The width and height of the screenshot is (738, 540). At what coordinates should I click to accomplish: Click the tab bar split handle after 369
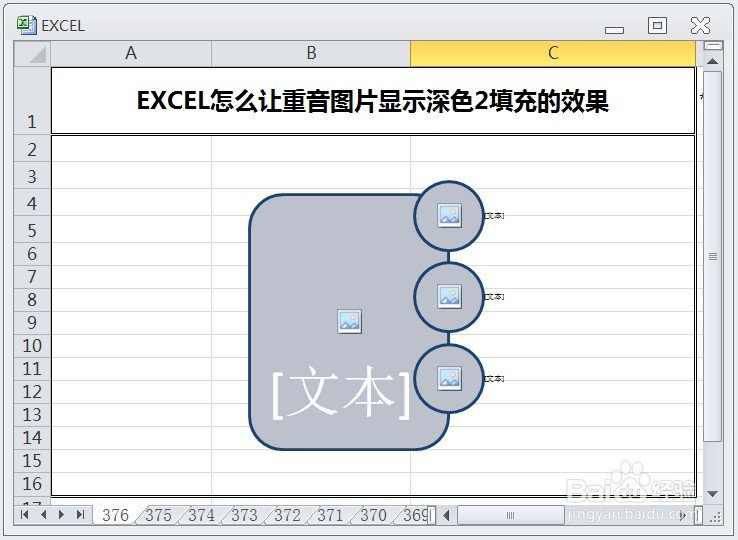tap(432, 515)
